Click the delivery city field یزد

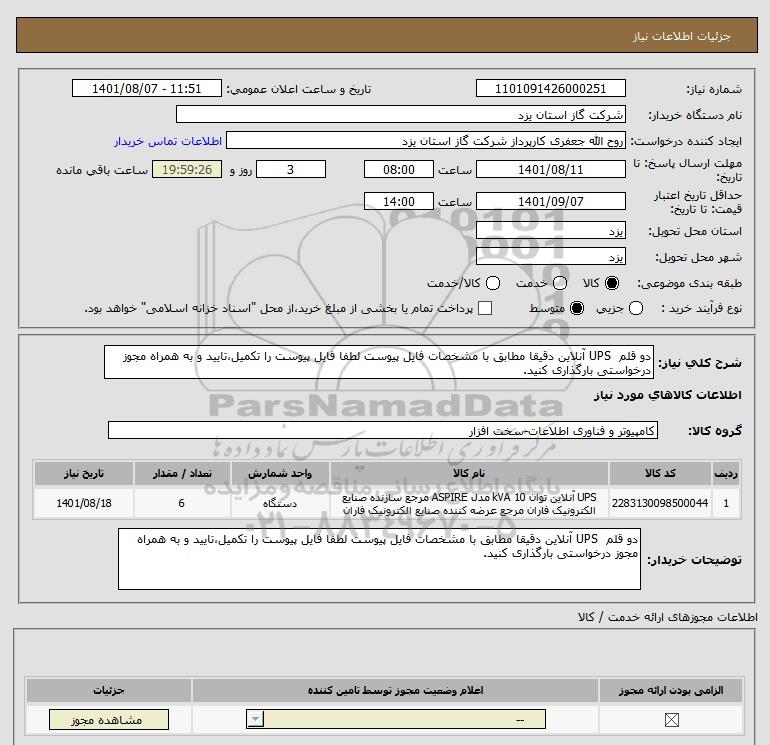click(x=550, y=256)
